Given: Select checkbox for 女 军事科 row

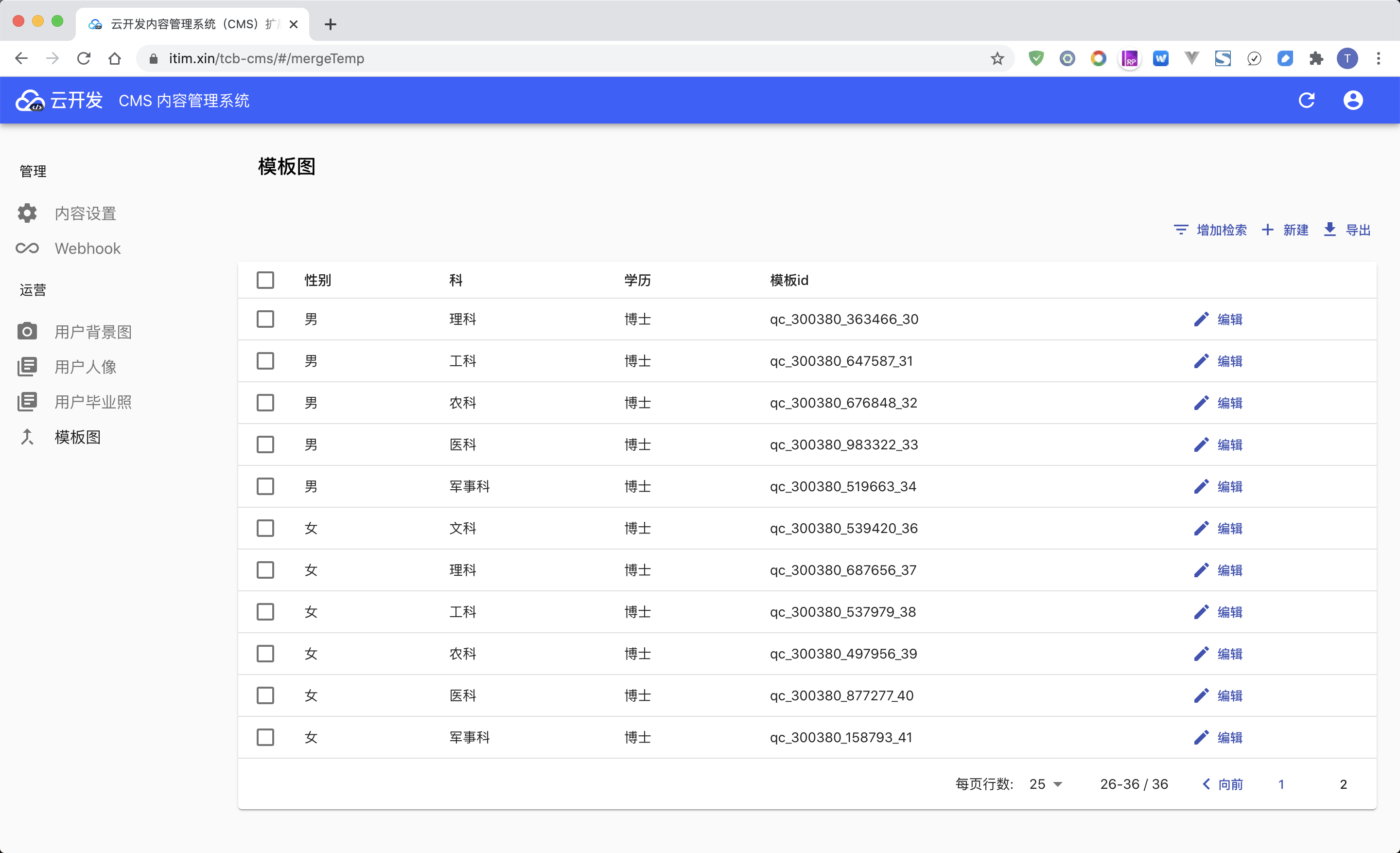Looking at the screenshot, I should (265, 737).
